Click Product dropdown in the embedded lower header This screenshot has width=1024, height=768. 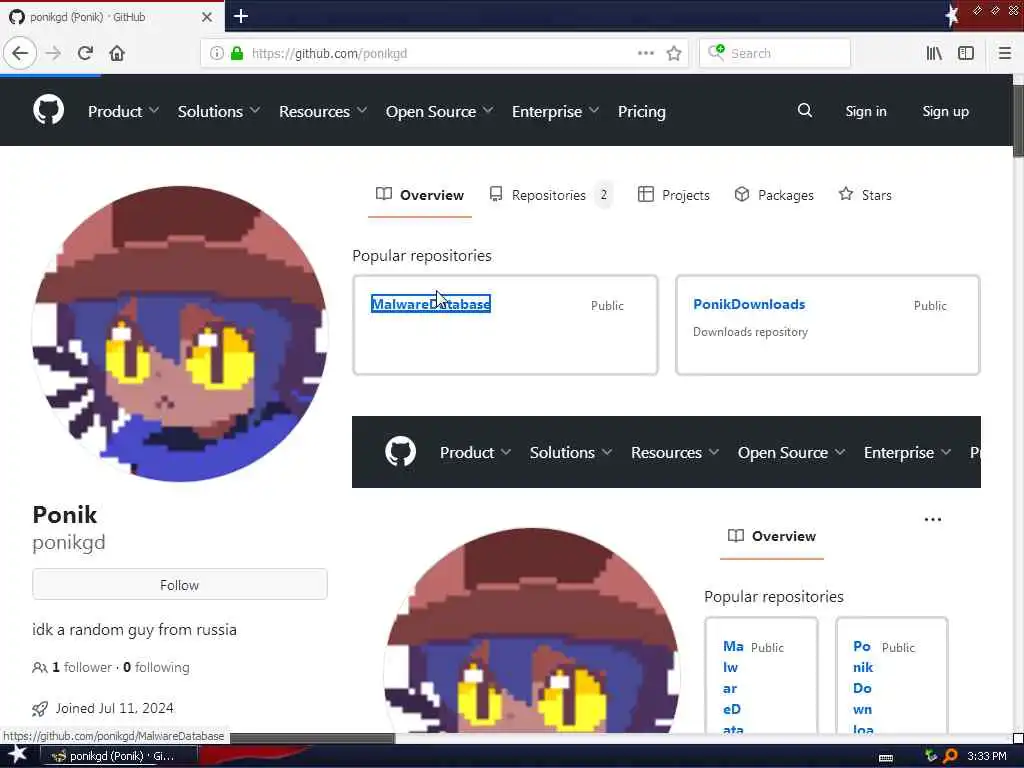point(475,452)
